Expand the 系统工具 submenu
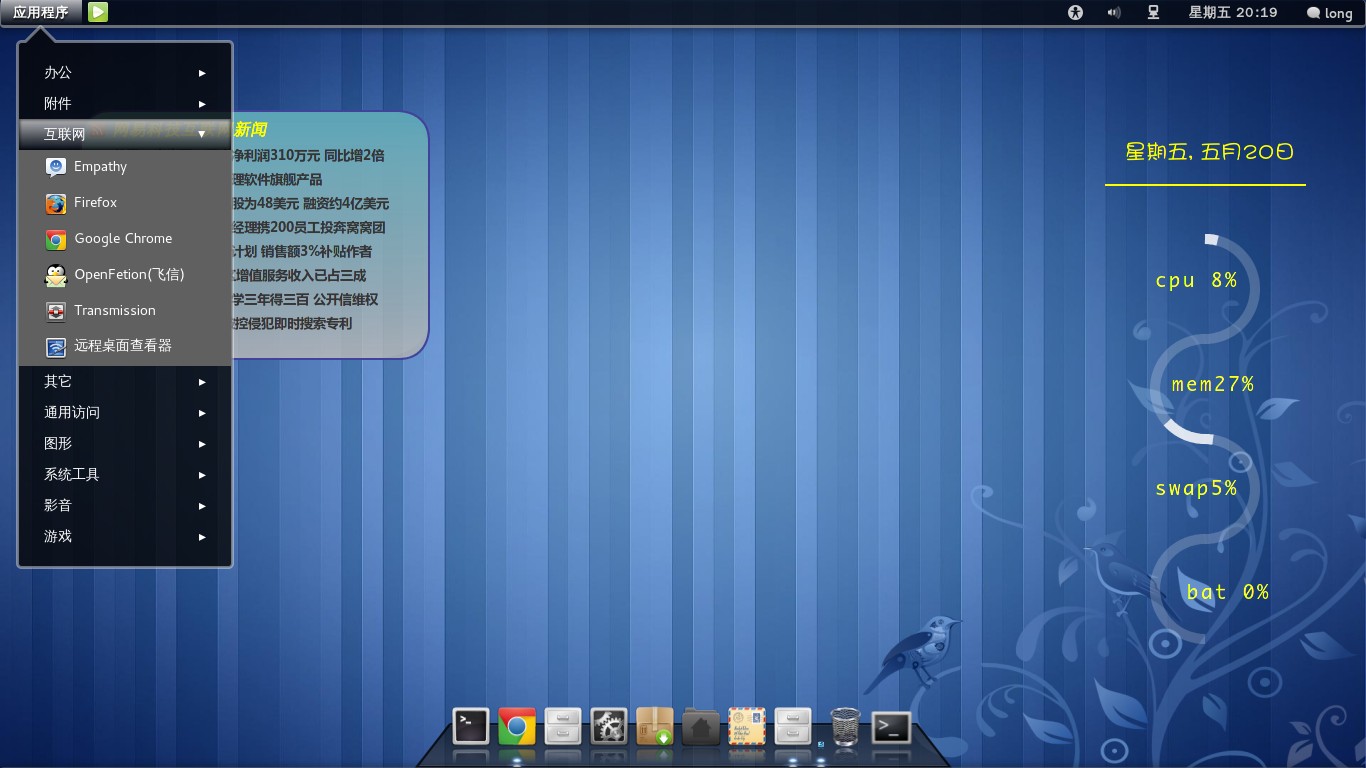The width and height of the screenshot is (1366, 768). pyautogui.click(x=125, y=475)
